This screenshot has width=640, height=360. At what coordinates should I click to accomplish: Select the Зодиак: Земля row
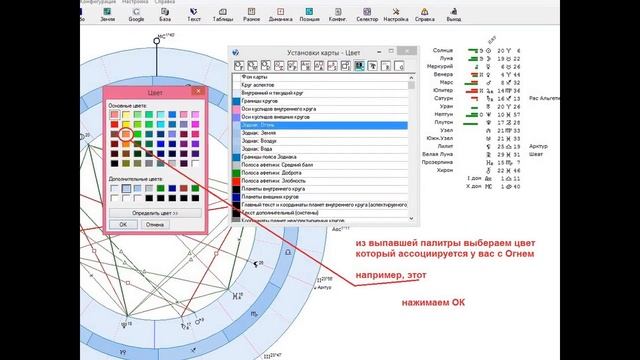pyautogui.click(x=320, y=133)
